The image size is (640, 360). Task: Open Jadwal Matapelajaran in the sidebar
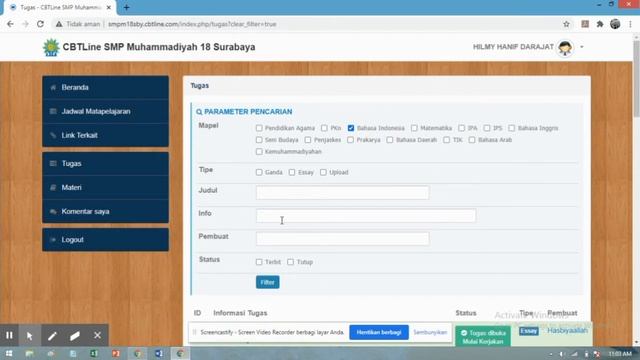[105, 111]
